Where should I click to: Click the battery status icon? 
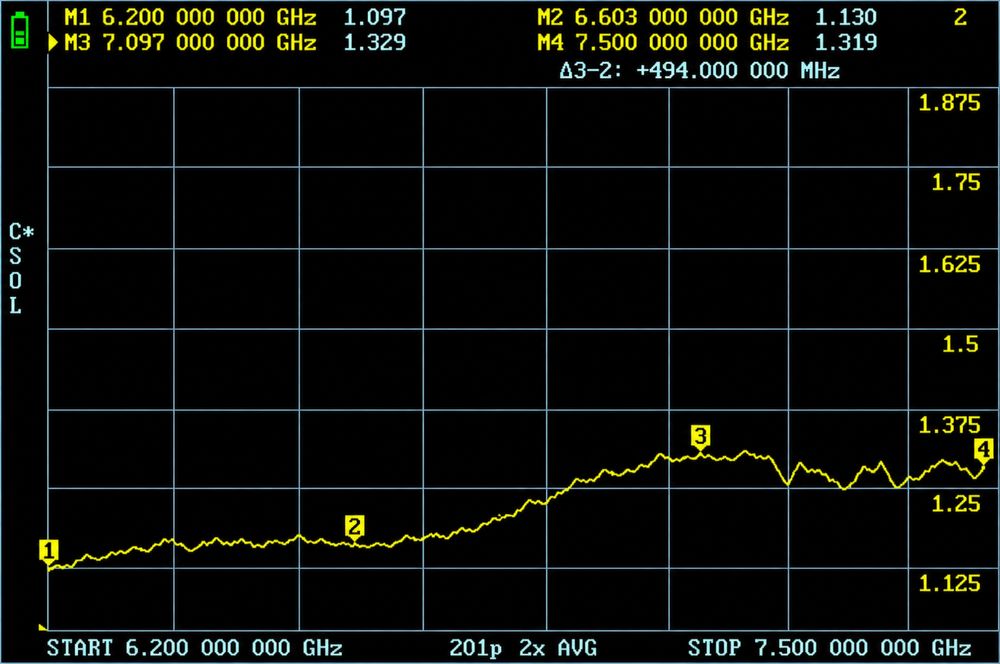[20, 32]
